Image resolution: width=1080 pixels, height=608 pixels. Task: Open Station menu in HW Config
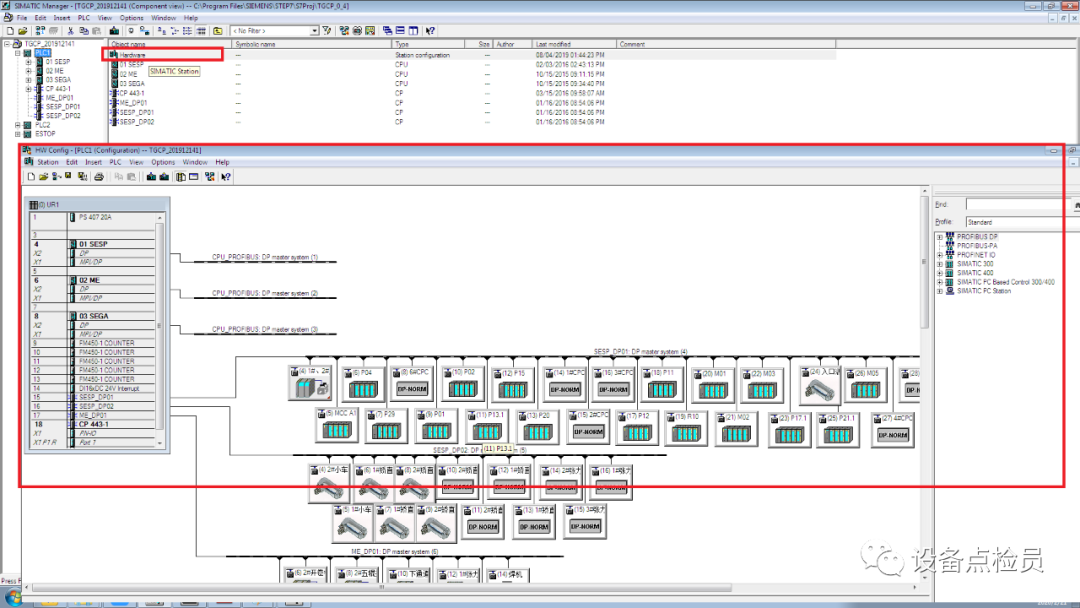coord(48,163)
